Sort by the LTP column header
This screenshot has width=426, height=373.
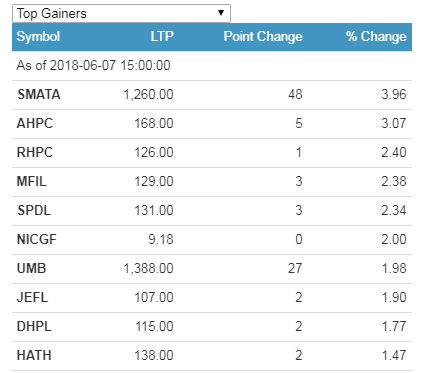(162, 36)
